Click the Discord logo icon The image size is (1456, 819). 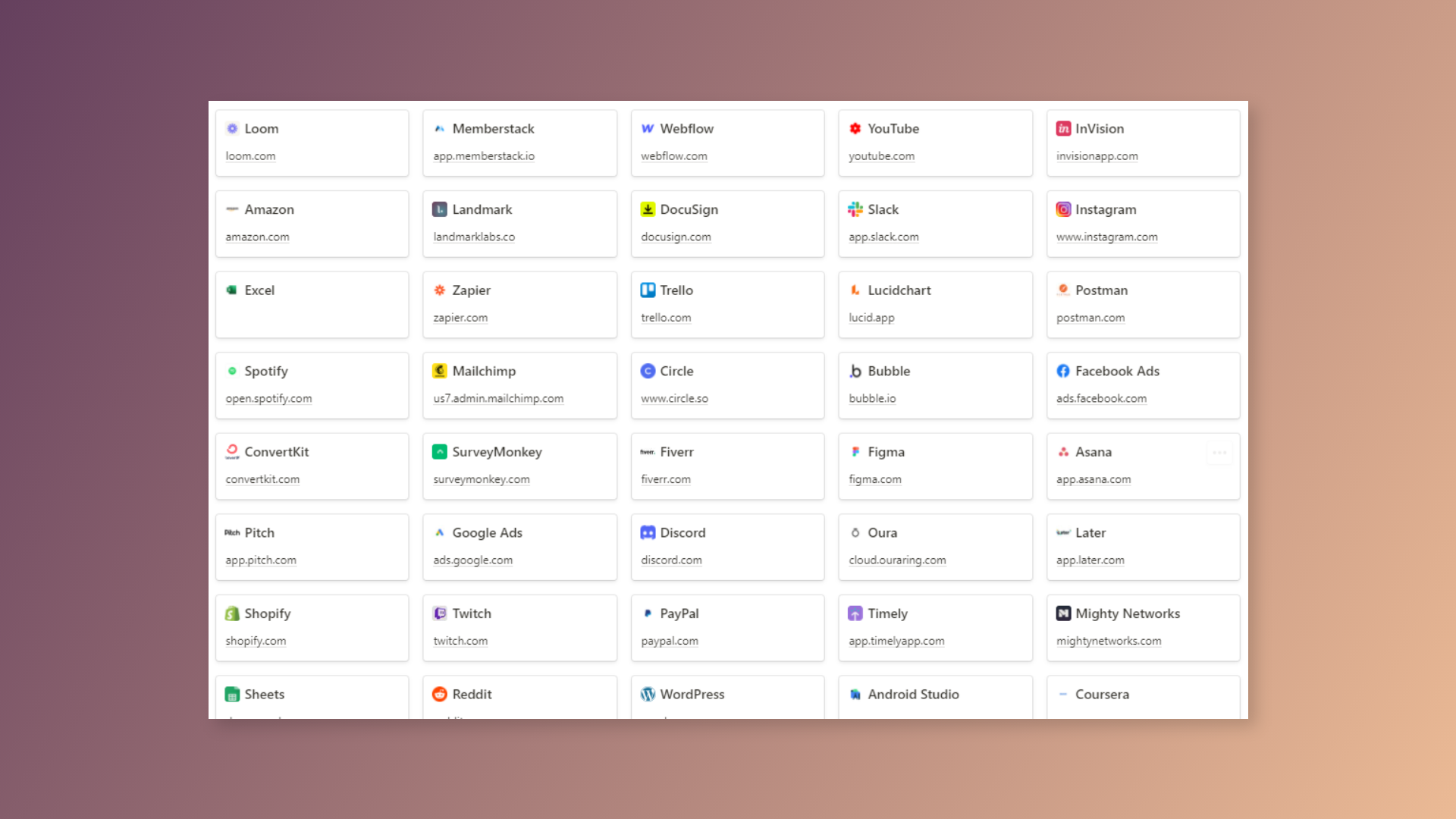pos(648,533)
